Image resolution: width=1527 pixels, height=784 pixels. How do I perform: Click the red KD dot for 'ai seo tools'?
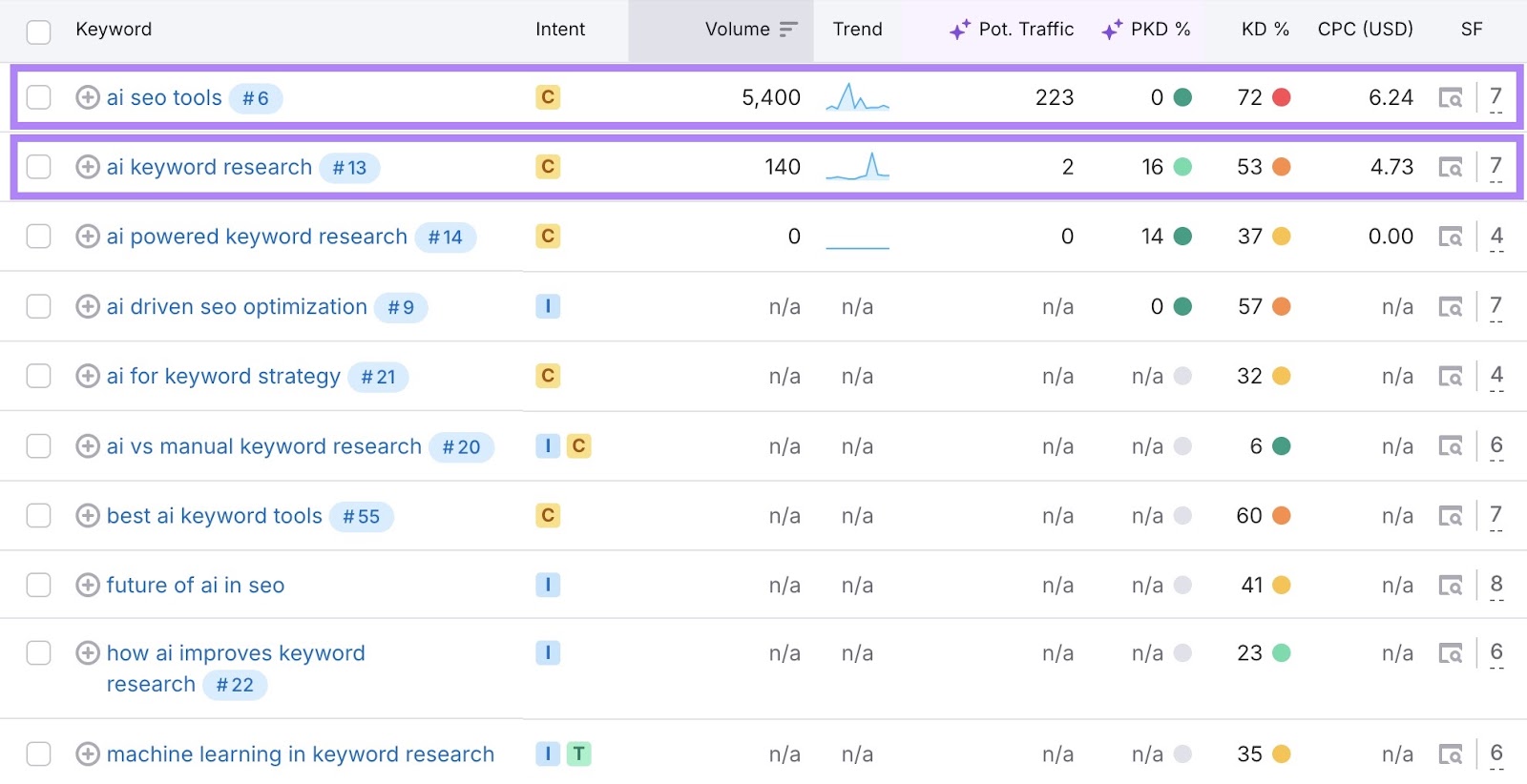coord(1282,97)
